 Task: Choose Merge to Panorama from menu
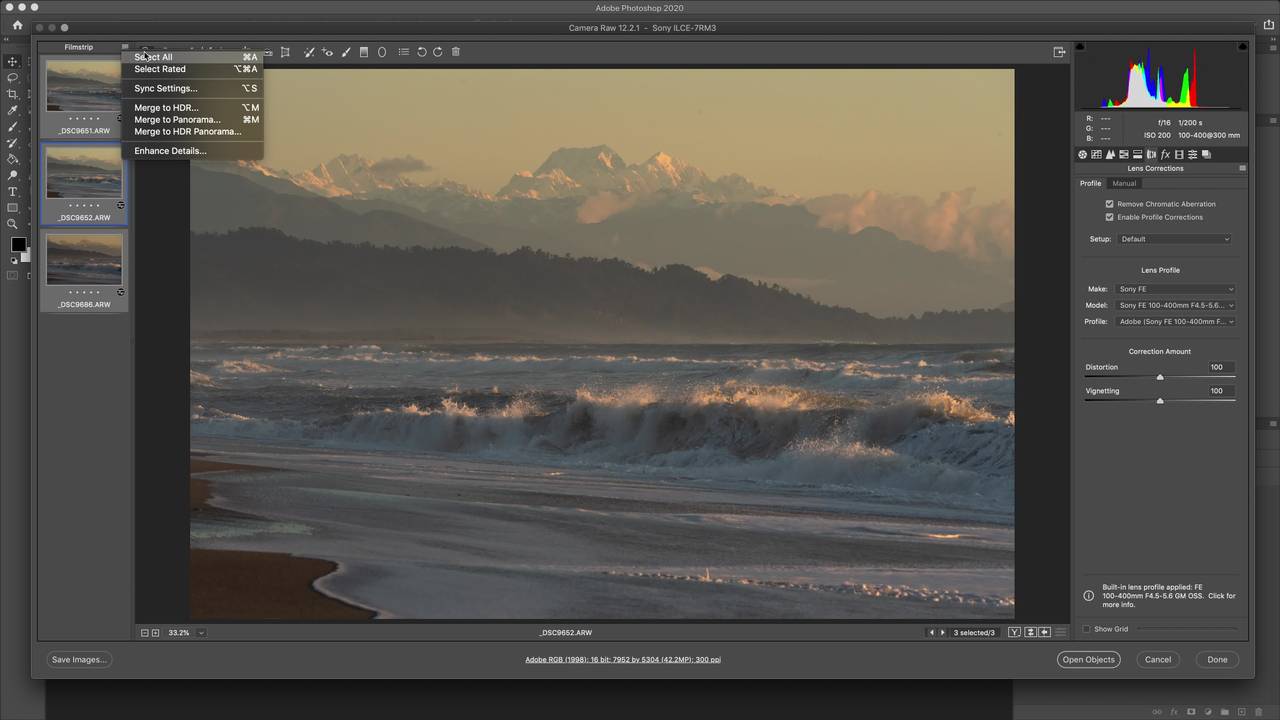click(177, 120)
